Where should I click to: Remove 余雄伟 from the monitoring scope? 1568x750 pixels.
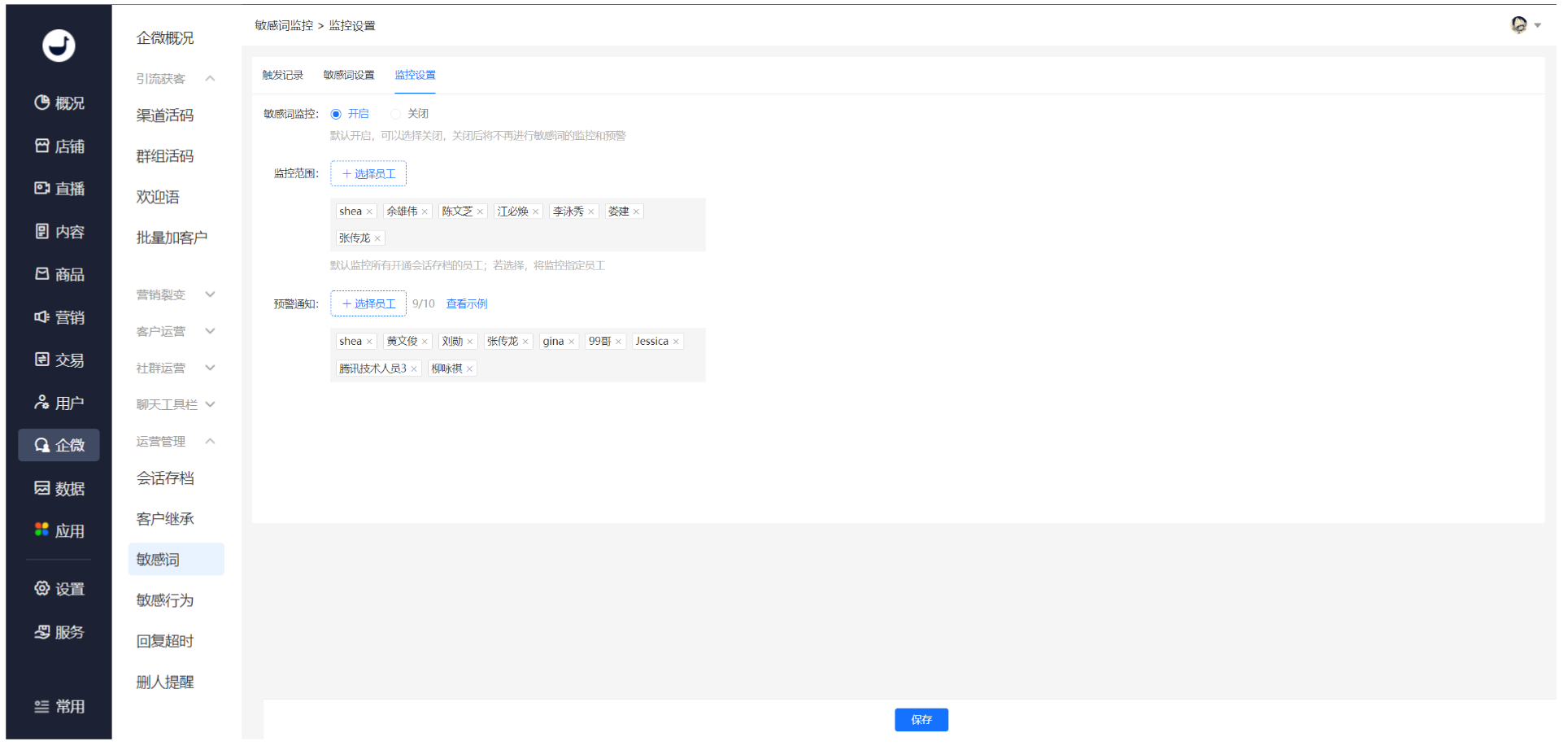point(425,211)
